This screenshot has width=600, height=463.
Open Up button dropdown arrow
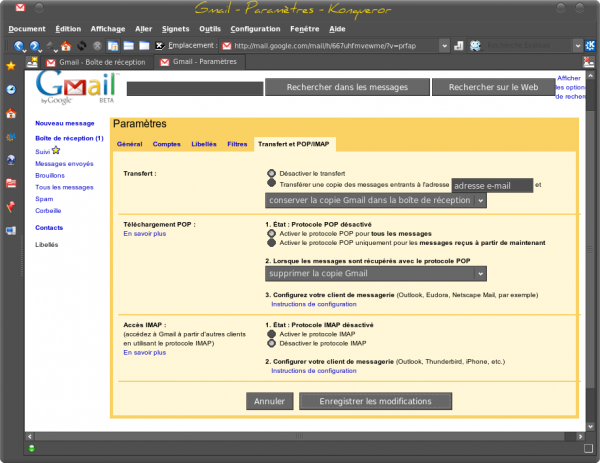pyautogui.click(x=56, y=51)
